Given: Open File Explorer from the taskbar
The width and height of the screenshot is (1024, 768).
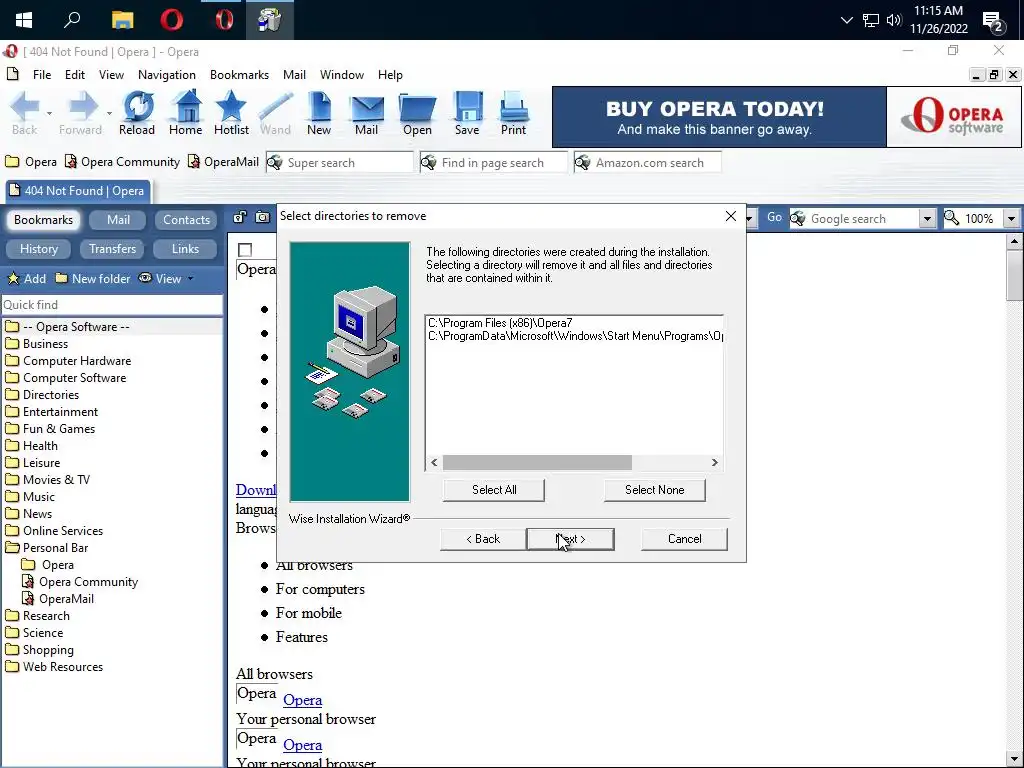Looking at the screenshot, I should coord(122,20).
